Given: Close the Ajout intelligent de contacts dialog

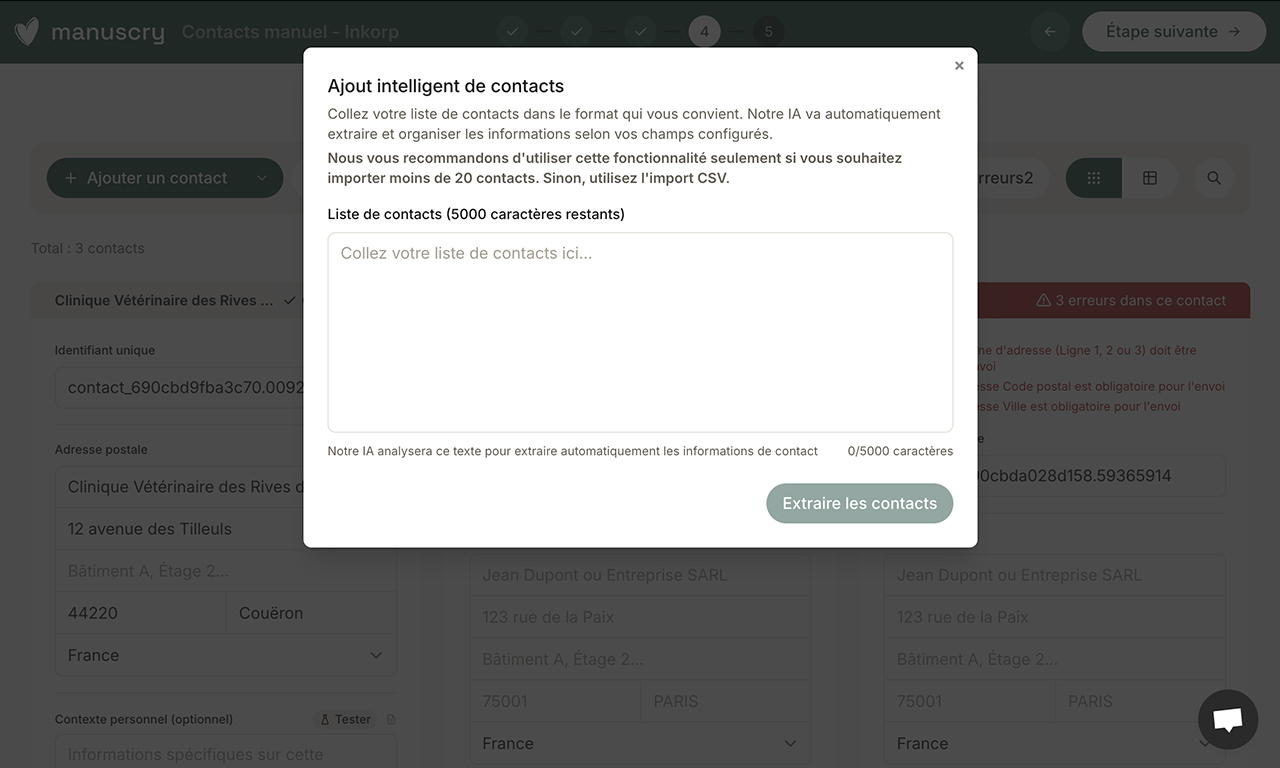Looking at the screenshot, I should tap(959, 65).
